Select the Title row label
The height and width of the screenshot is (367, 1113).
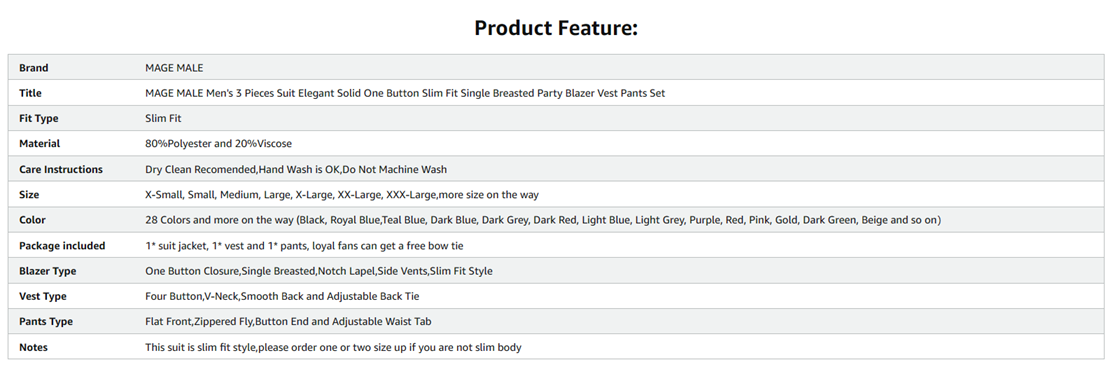pos(31,93)
